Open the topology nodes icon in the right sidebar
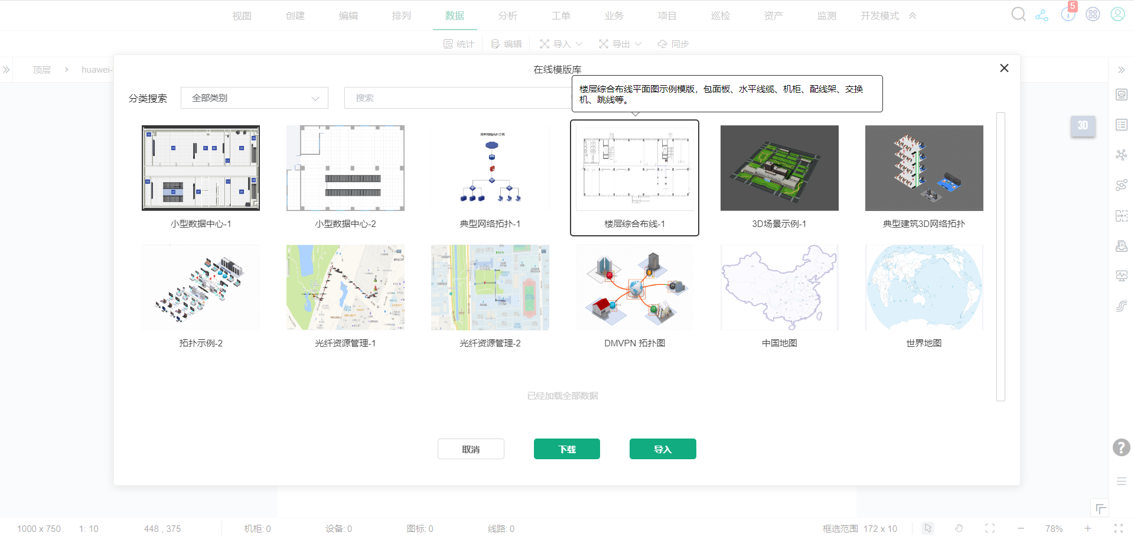 [1122, 154]
